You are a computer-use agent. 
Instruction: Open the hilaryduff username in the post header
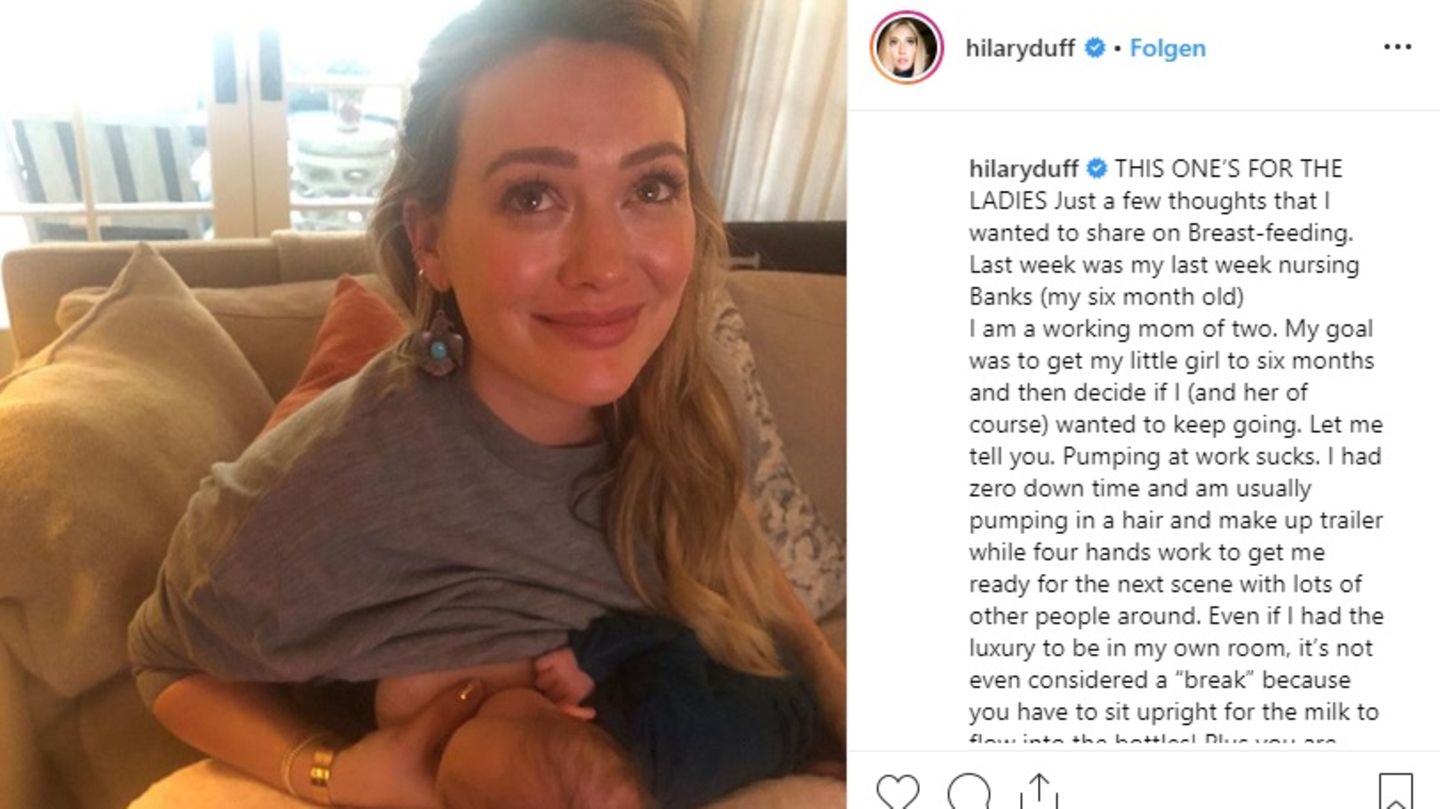[1022, 48]
